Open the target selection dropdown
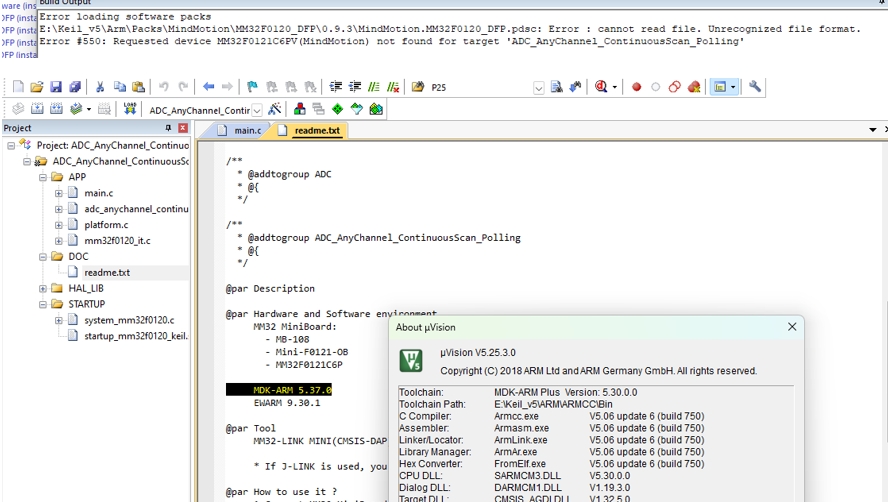 pyautogui.click(x=257, y=110)
